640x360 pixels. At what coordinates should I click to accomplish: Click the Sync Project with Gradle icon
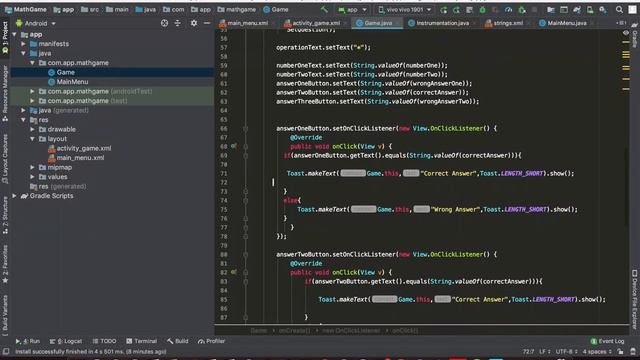pyautogui.click(x=577, y=9)
